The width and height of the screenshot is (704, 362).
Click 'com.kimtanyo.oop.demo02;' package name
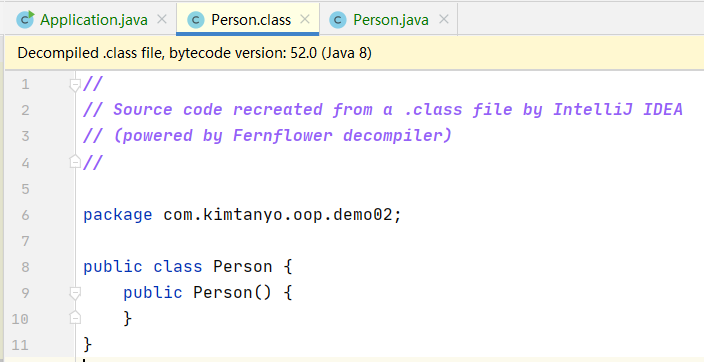tap(282, 215)
